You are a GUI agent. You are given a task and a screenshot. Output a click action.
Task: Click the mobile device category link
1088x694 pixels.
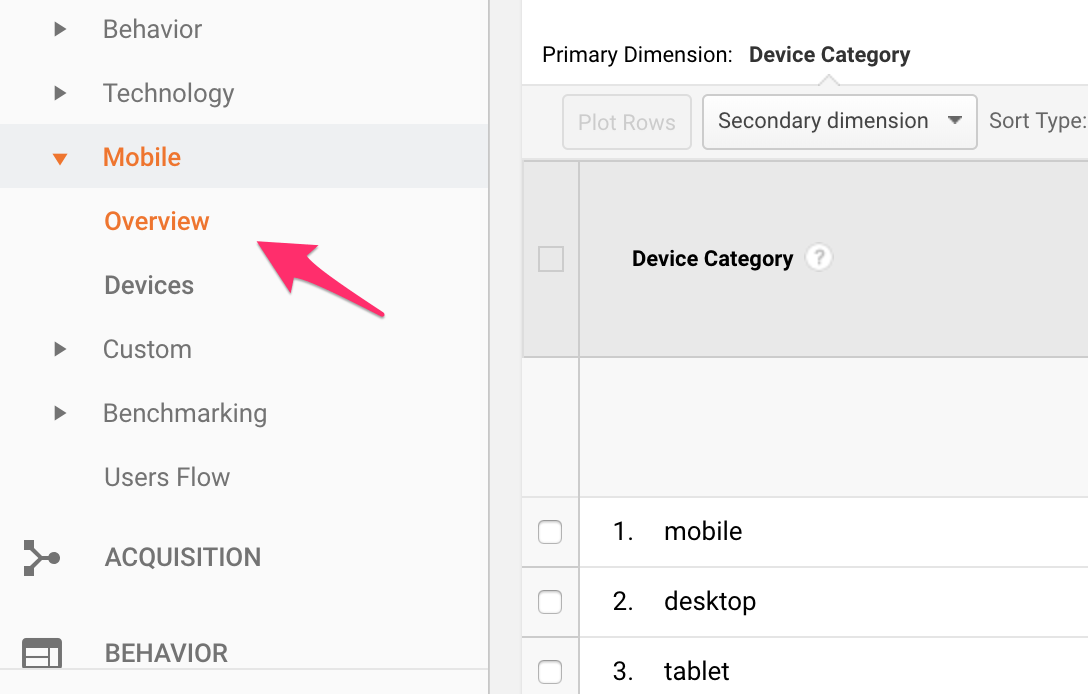coord(703,531)
